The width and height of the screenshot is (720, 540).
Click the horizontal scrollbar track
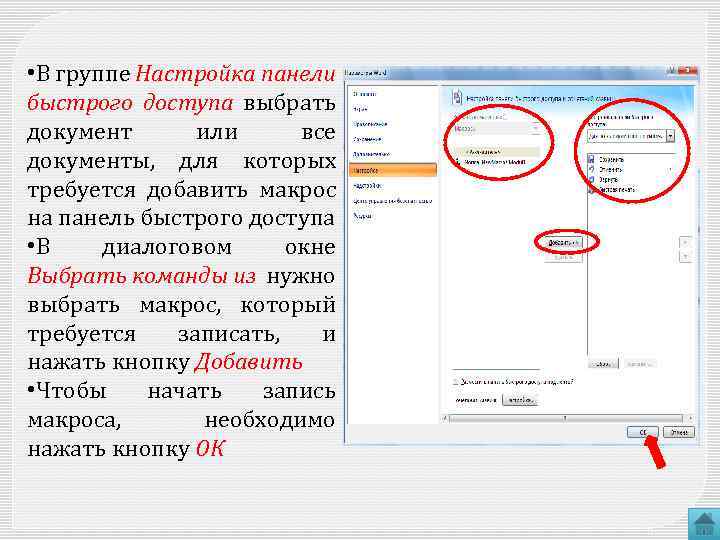567,418
